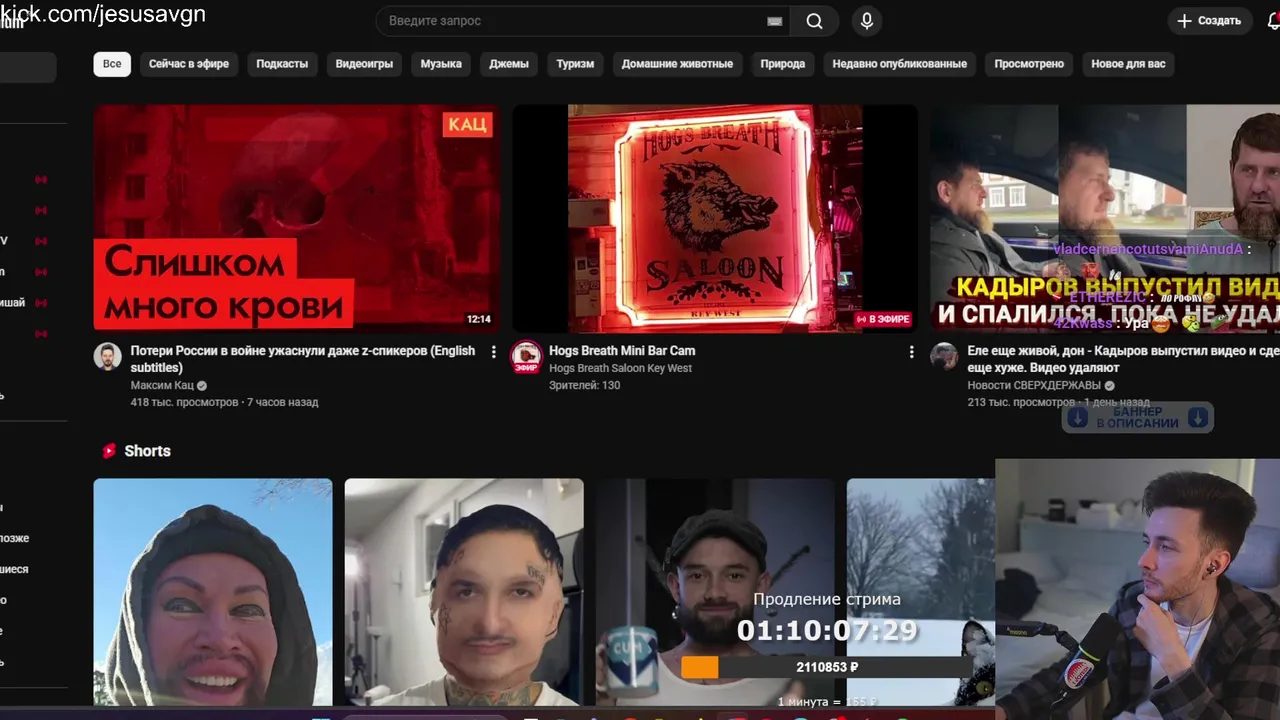1280x720 pixels.
Task: Select the Недавно опубликованные chip
Action: click(x=899, y=64)
